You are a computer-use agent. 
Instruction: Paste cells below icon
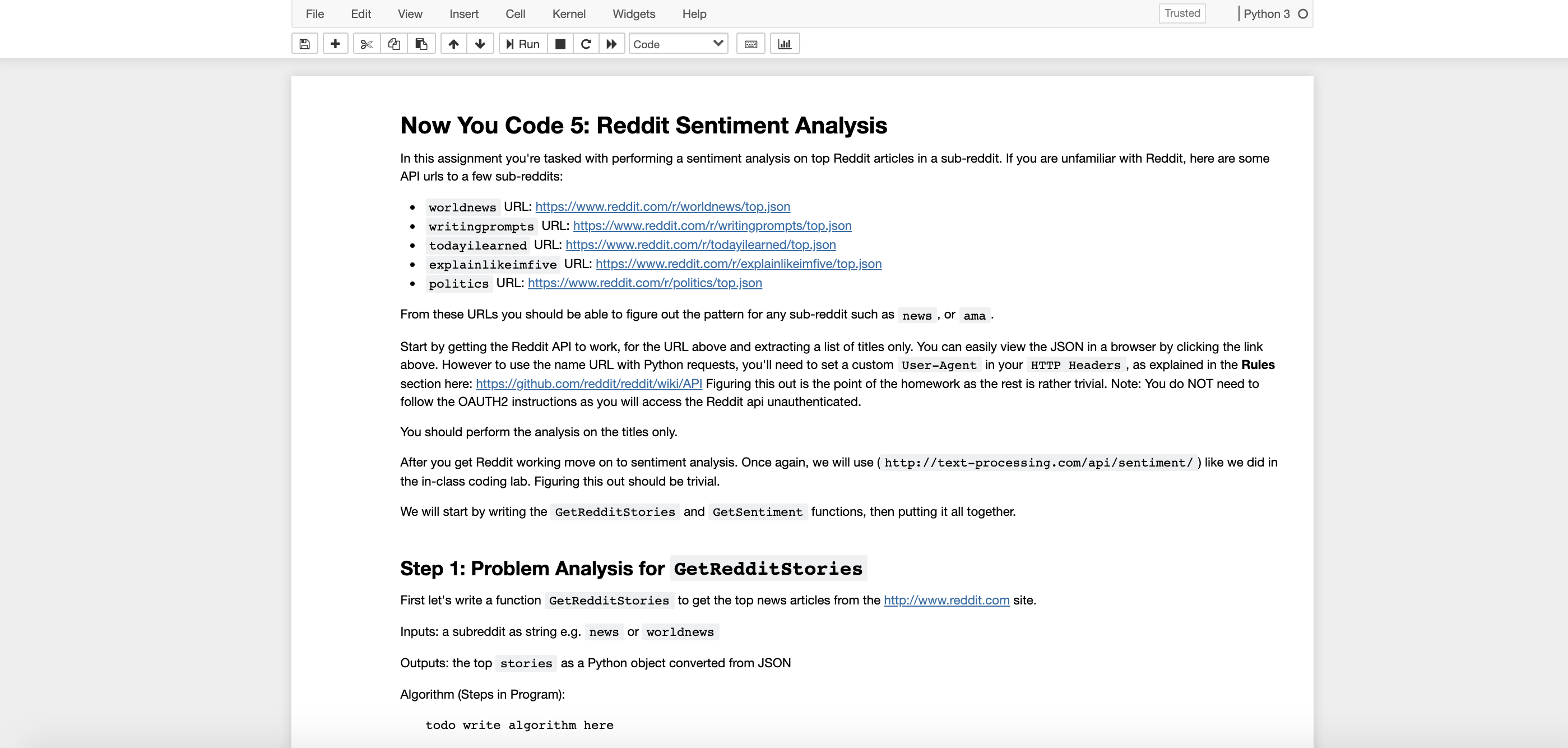[421, 44]
